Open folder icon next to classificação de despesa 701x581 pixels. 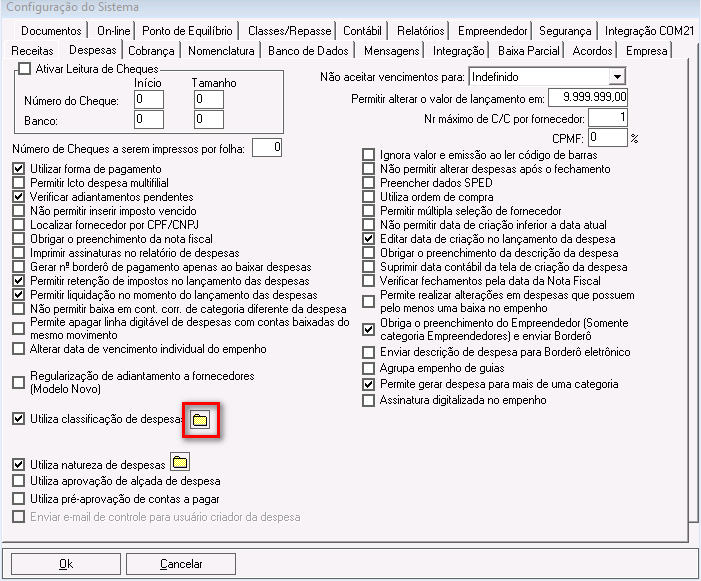(x=200, y=420)
